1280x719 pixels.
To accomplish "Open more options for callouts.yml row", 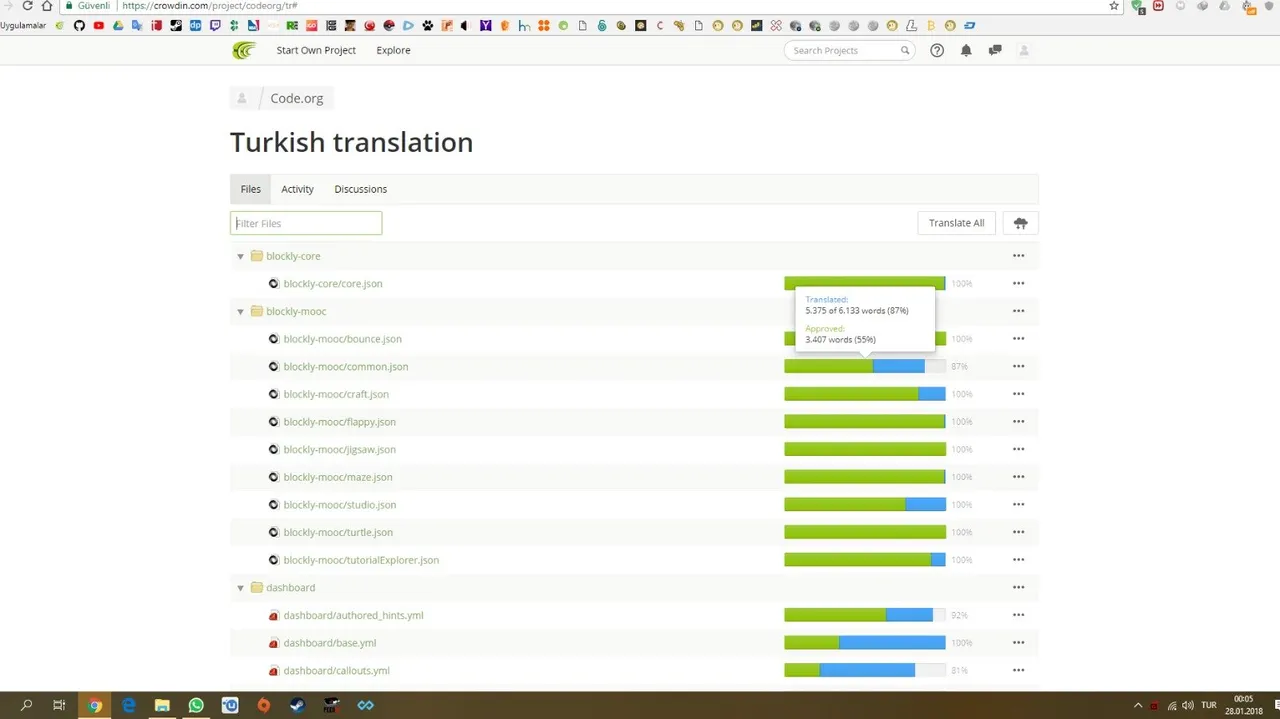I will click(x=1018, y=670).
